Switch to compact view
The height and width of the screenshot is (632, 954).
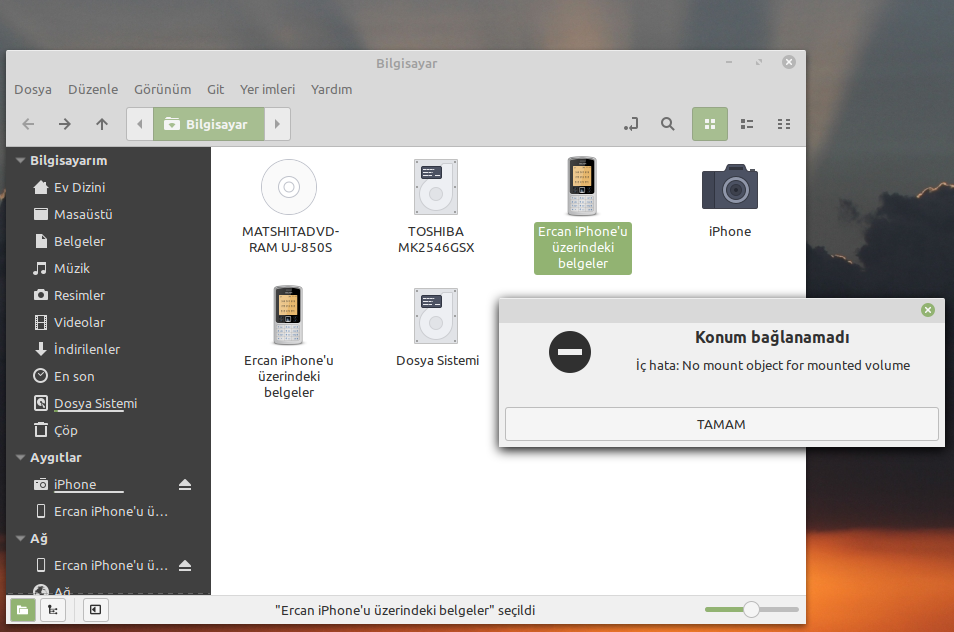pyautogui.click(x=784, y=124)
